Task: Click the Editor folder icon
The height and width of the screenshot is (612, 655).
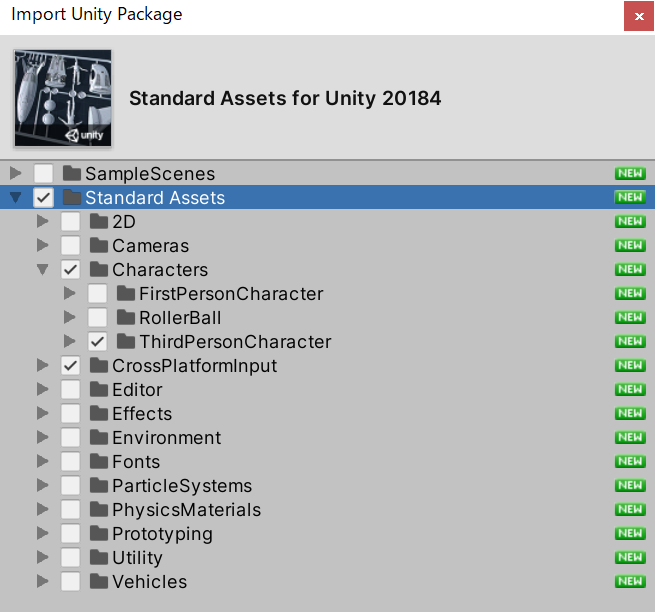Action: [99, 389]
